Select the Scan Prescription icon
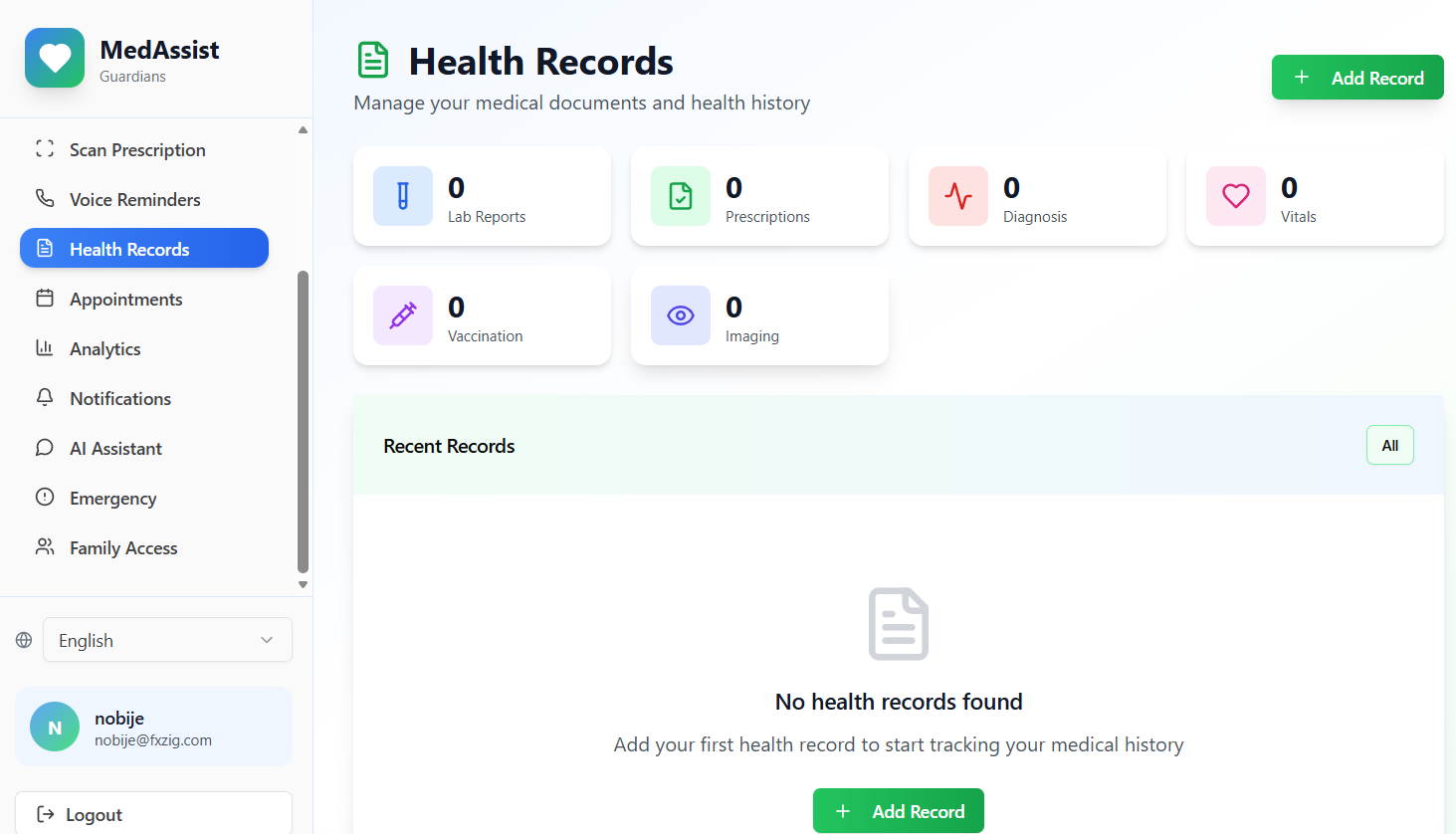Image resolution: width=1456 pixels, height=834 pixels. (x=45, y=148)
